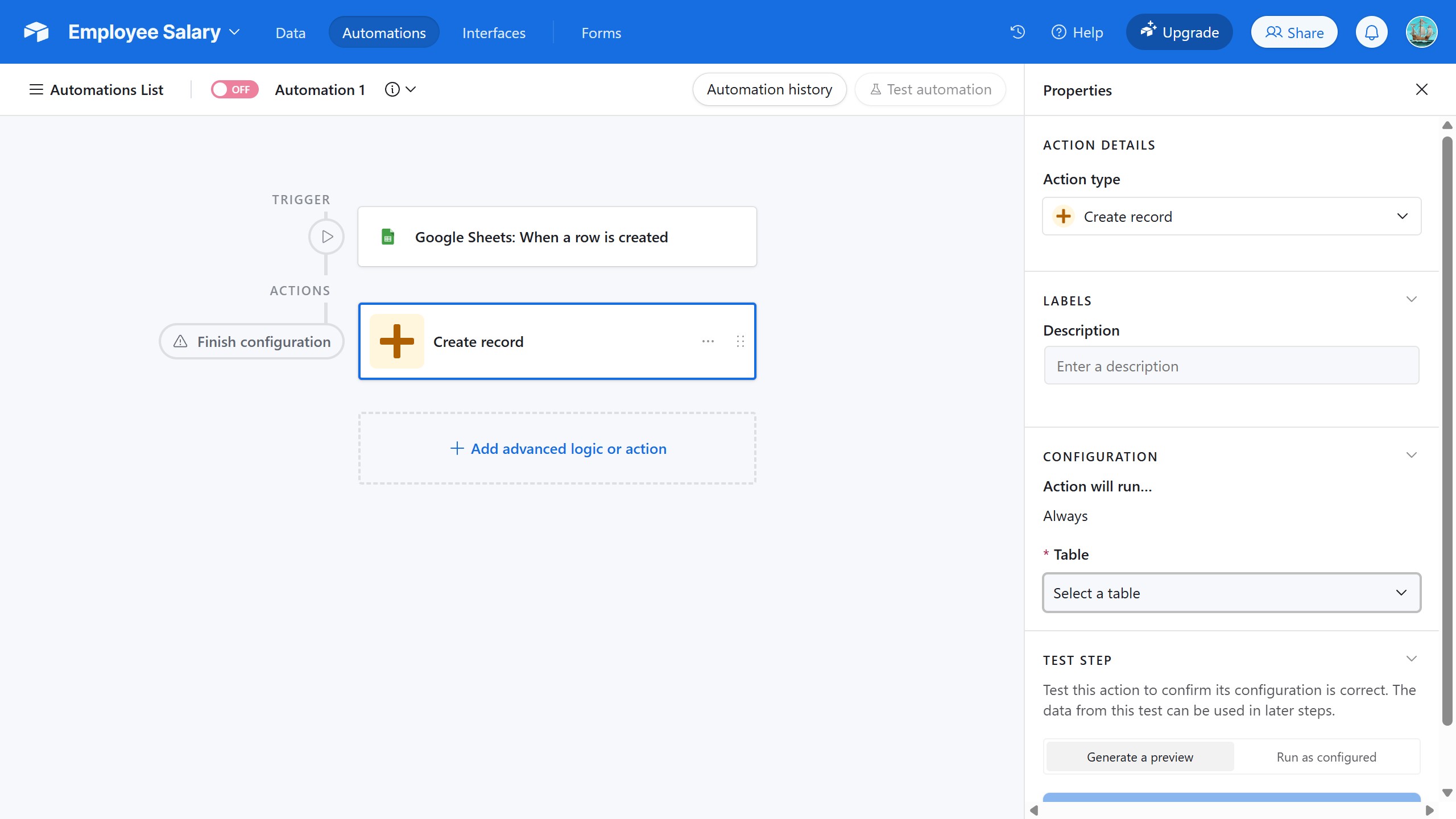Switch to the Interfaces tab
Viewport: 1456px width, 819px height.
pos(494,32)
